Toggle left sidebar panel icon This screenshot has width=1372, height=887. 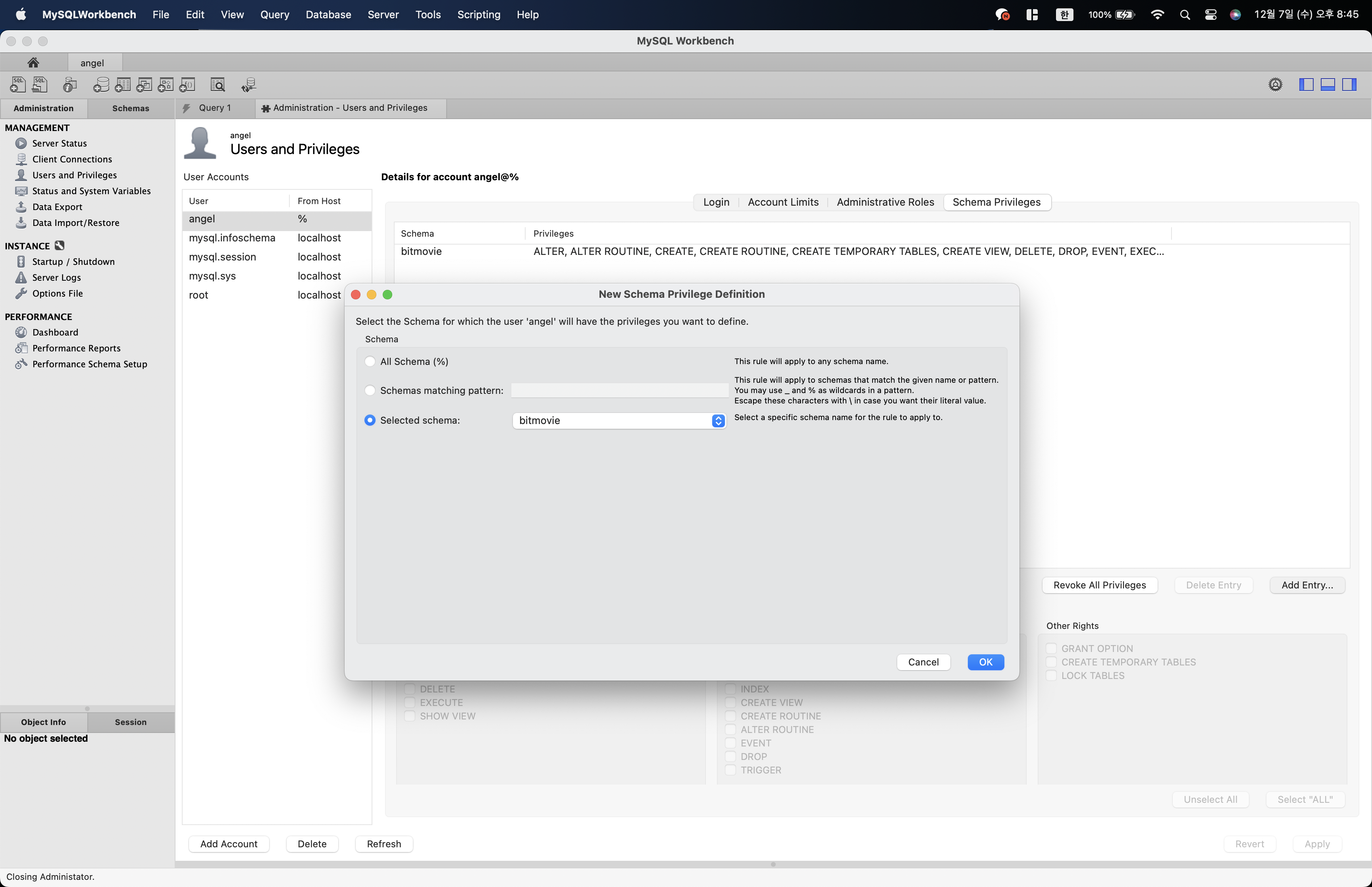(1306, 85)
